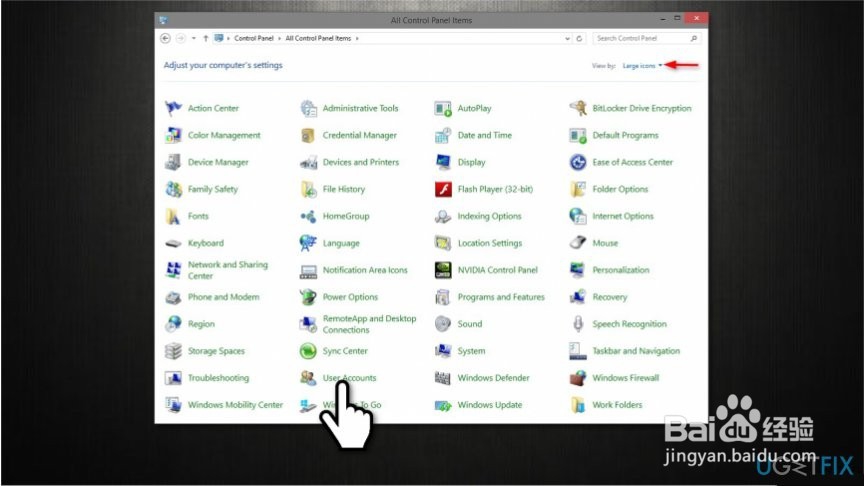Image resolution: width=865 pixels, height=486 pixels.
Task: Click the Search Control Panel field
Action: (647, 38)
